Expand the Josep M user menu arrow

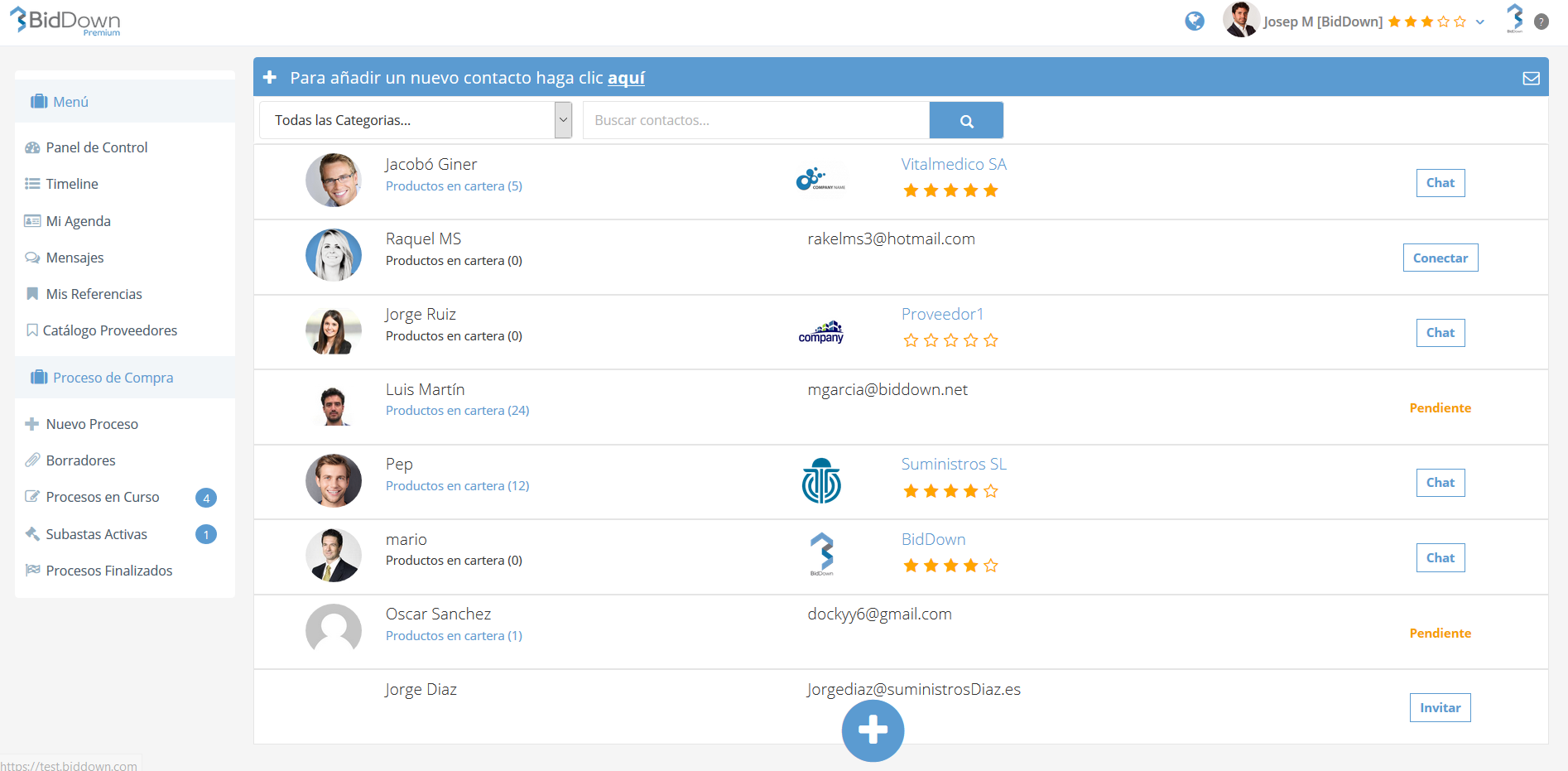point(1480,22)
